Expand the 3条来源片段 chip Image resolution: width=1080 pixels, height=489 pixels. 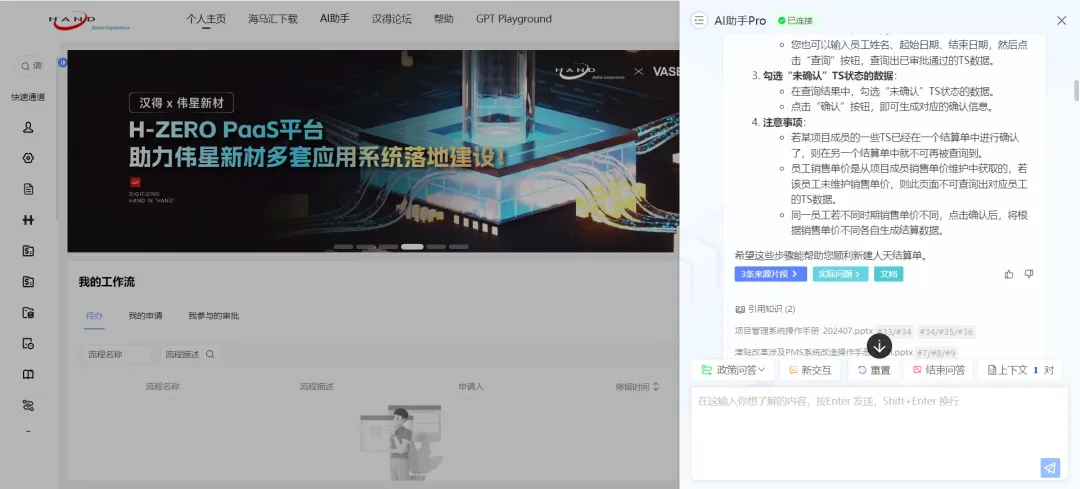770,274
